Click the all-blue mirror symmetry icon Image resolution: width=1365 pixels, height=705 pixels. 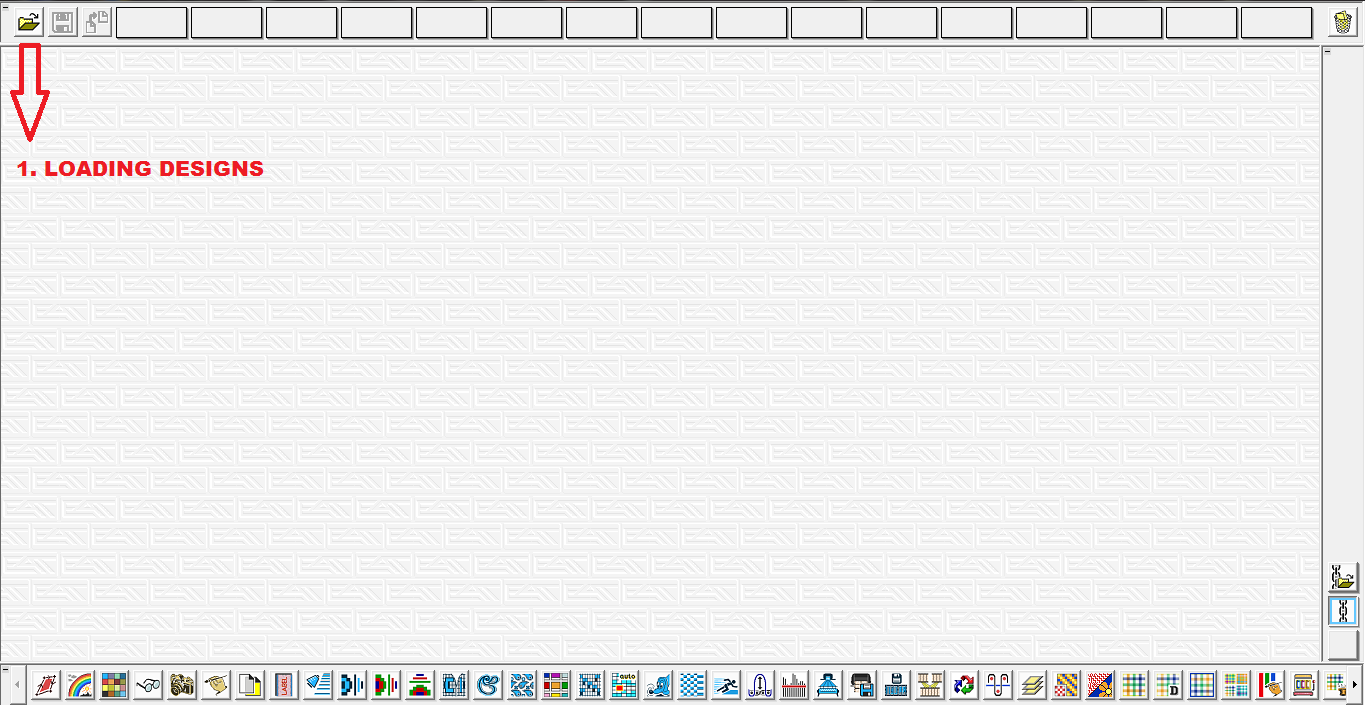(x=352, y=685)
